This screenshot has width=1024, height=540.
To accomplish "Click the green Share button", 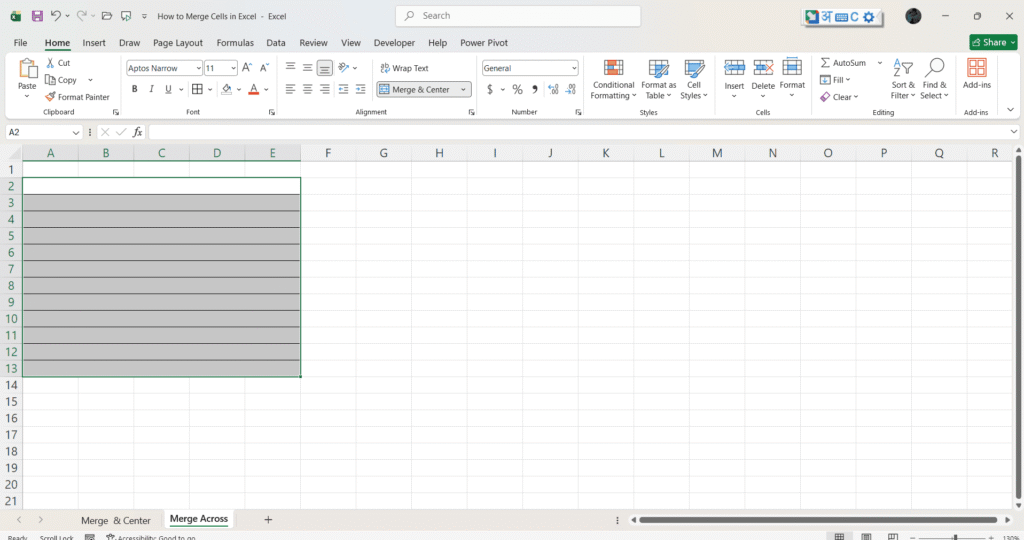I will coord(993,42).
